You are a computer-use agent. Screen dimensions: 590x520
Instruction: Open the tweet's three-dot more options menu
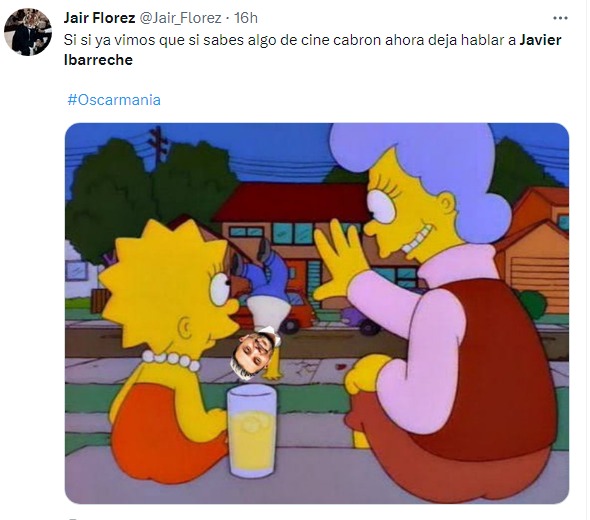coord(560,18)
